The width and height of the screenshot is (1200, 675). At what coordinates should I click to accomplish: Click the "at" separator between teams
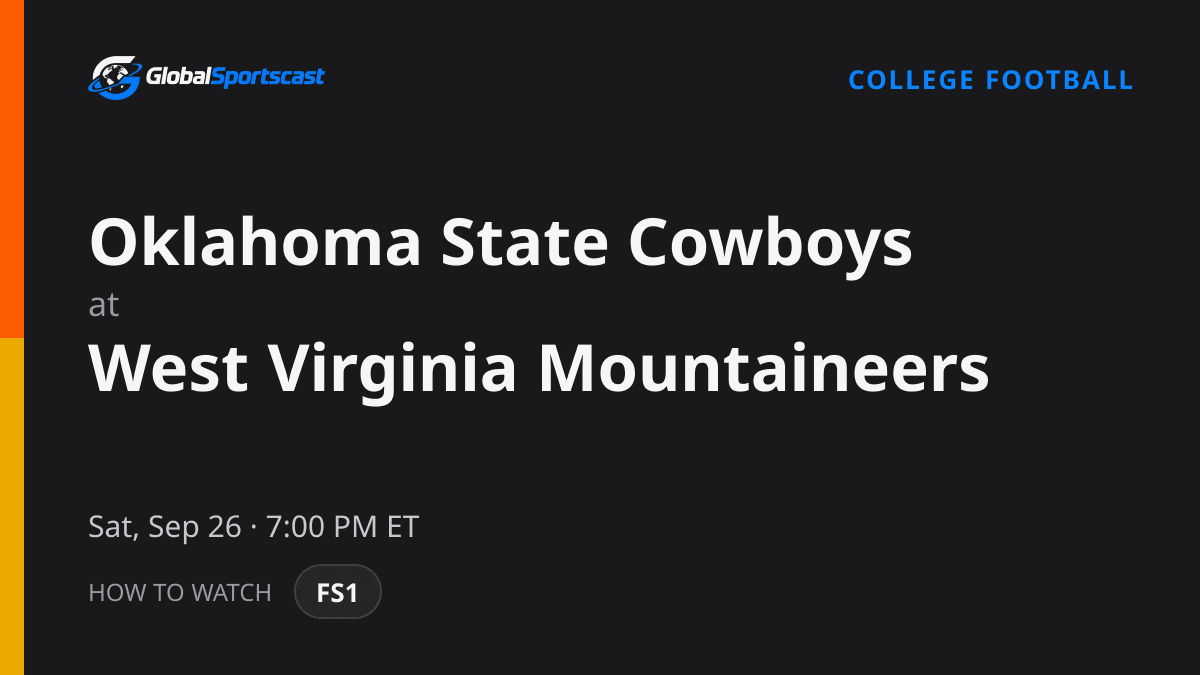pos(104,305)
